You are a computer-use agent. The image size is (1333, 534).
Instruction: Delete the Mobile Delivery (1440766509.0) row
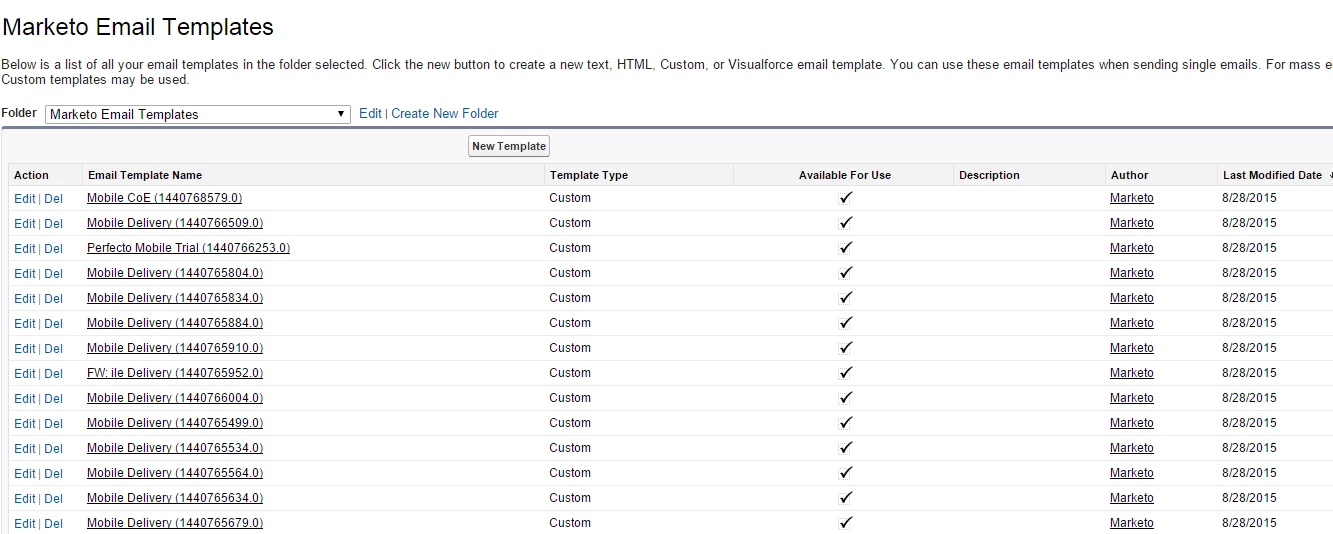click(x=53, y=224)
